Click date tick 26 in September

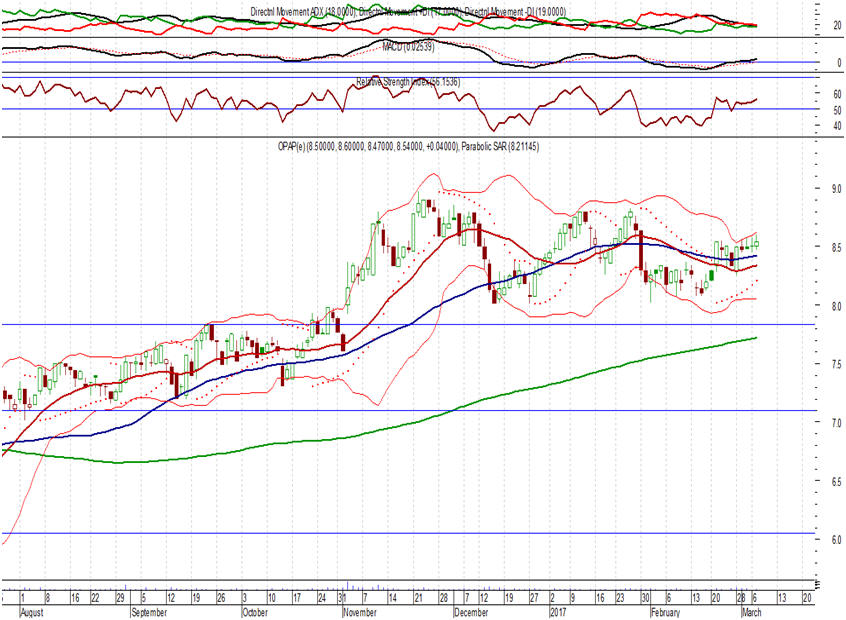coord(221,598)
